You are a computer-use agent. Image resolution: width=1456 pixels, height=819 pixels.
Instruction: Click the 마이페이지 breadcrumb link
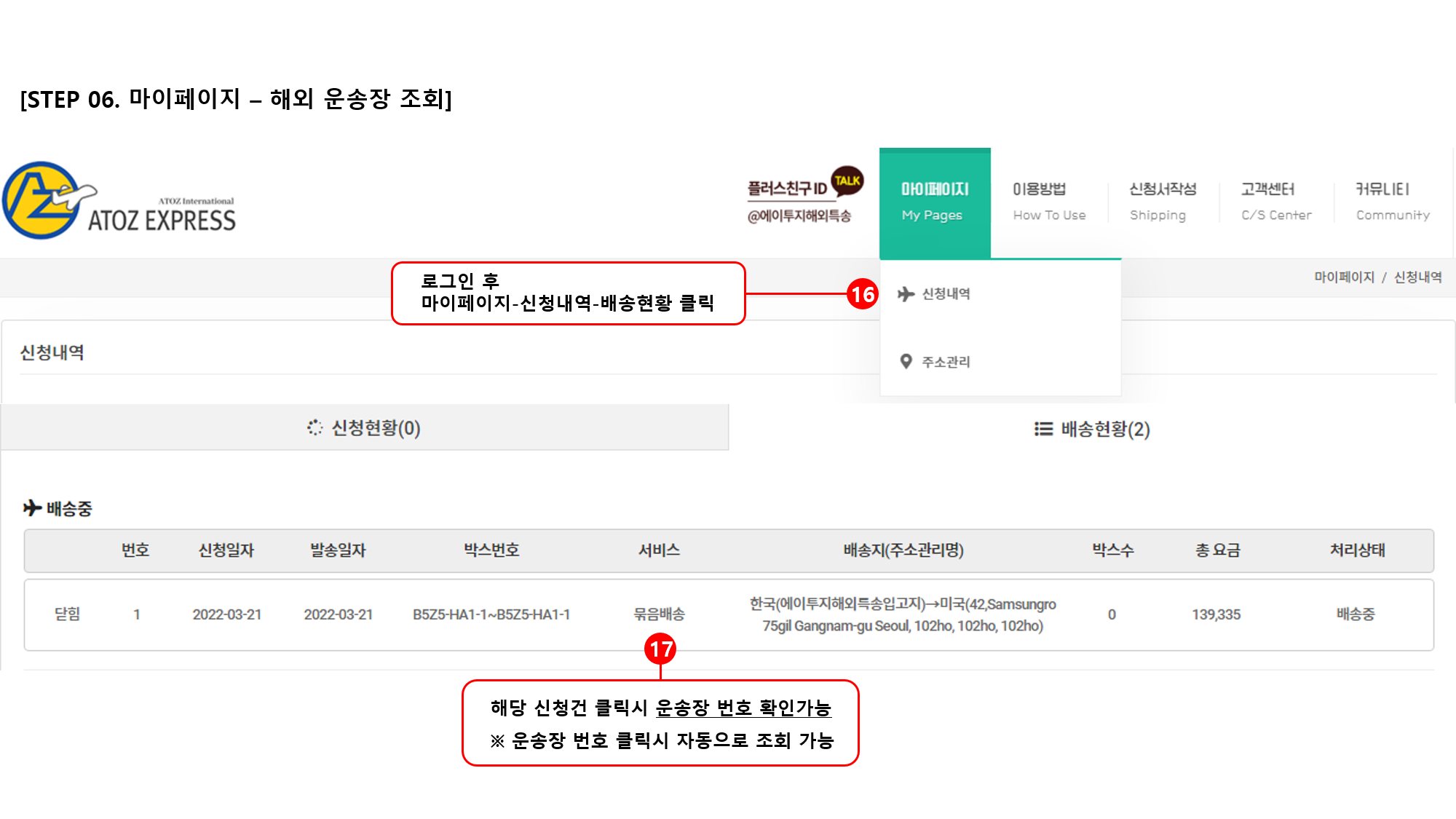tap(1344, 277)
